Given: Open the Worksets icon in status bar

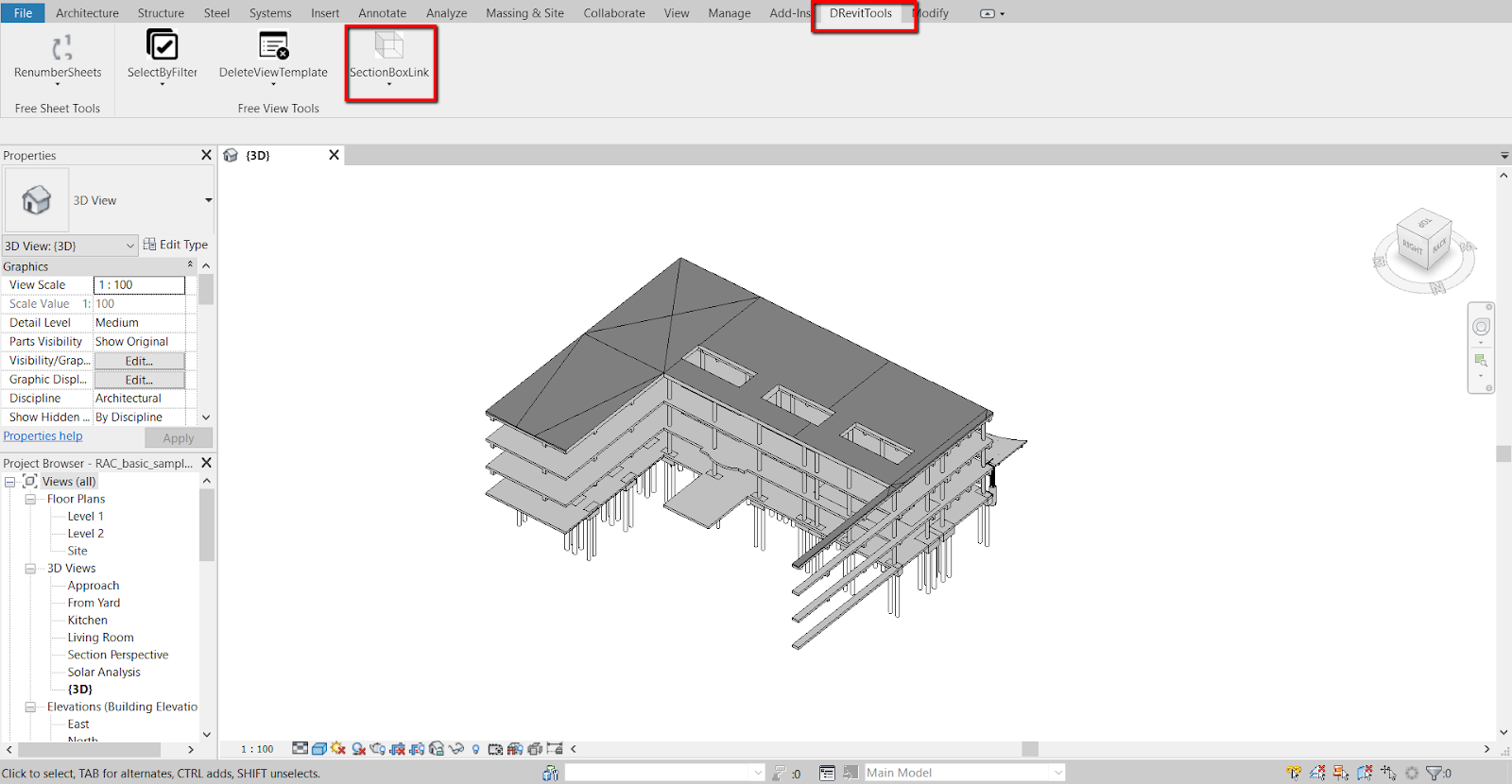Looking at the screenshot, I should coord(550,773).
